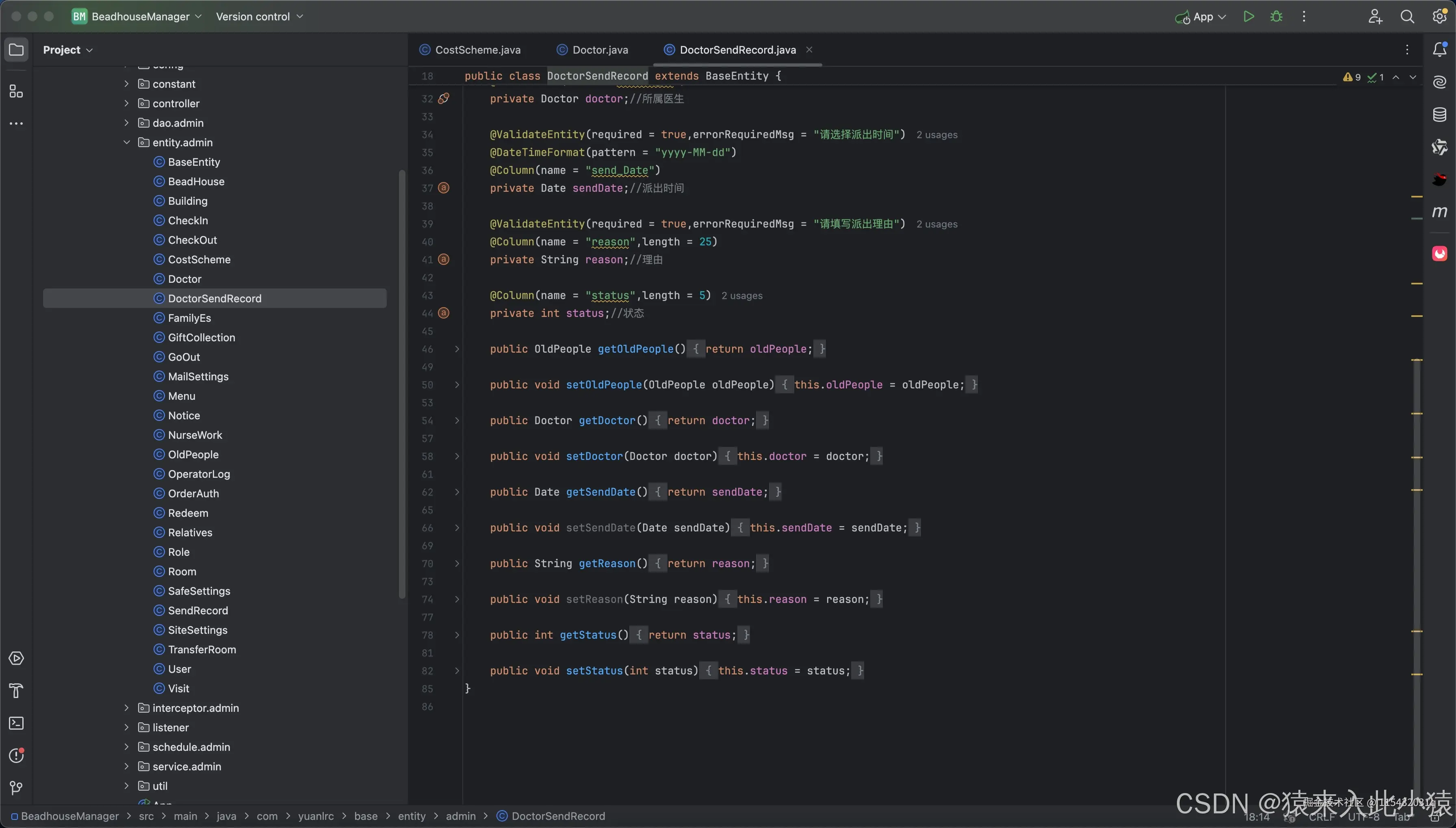Toggle the Project tool window folder icon

coord(17,50)
